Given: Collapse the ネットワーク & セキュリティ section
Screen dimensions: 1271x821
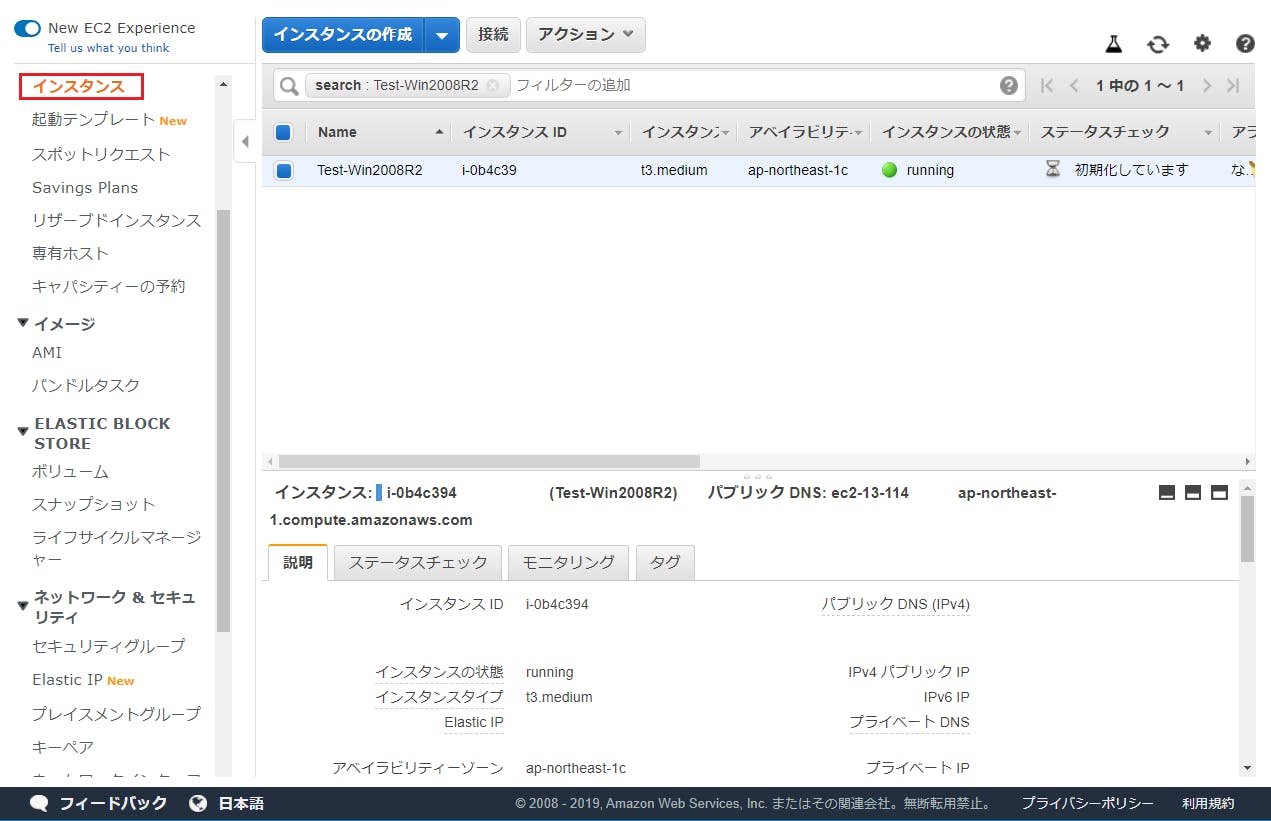Looking at the screenshot, I should pos(23,605).
